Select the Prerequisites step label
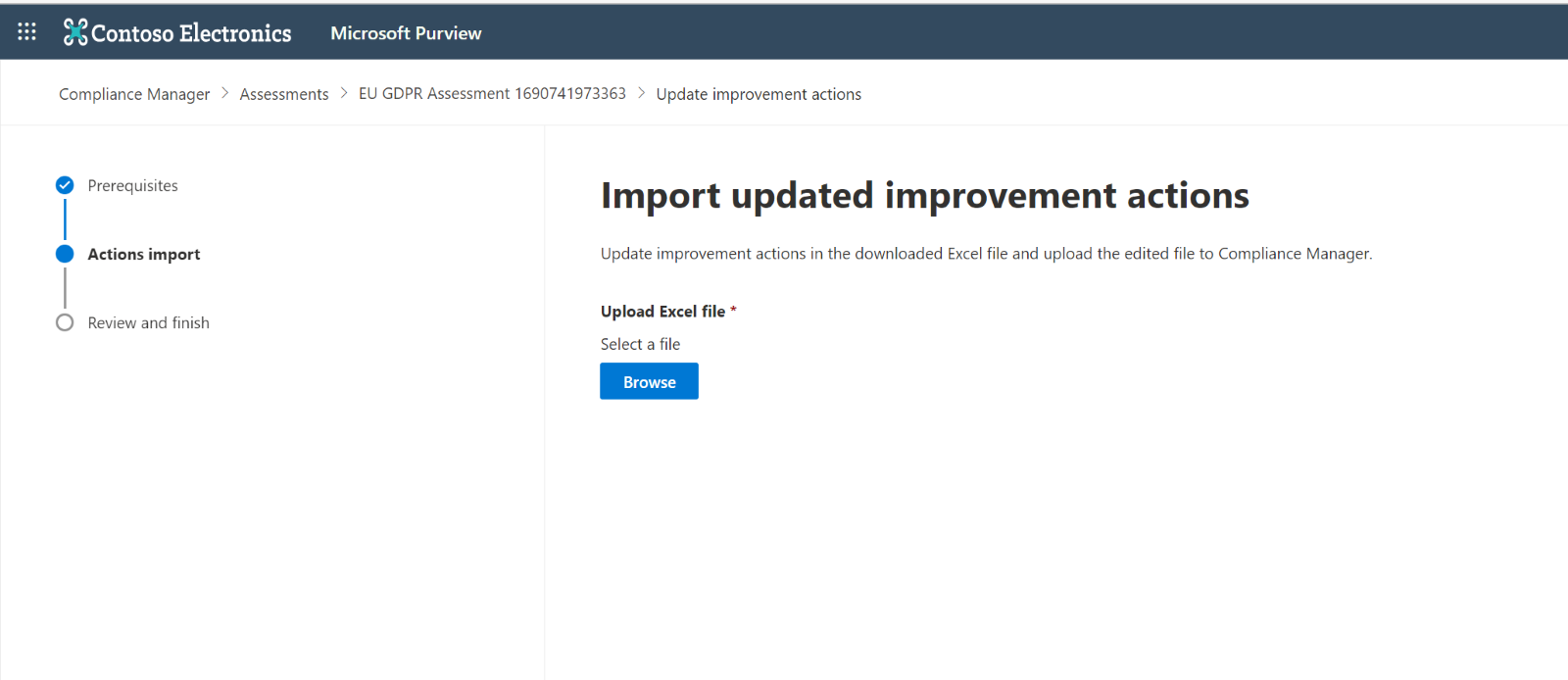 pyautogui.click(x=133, y=185)
